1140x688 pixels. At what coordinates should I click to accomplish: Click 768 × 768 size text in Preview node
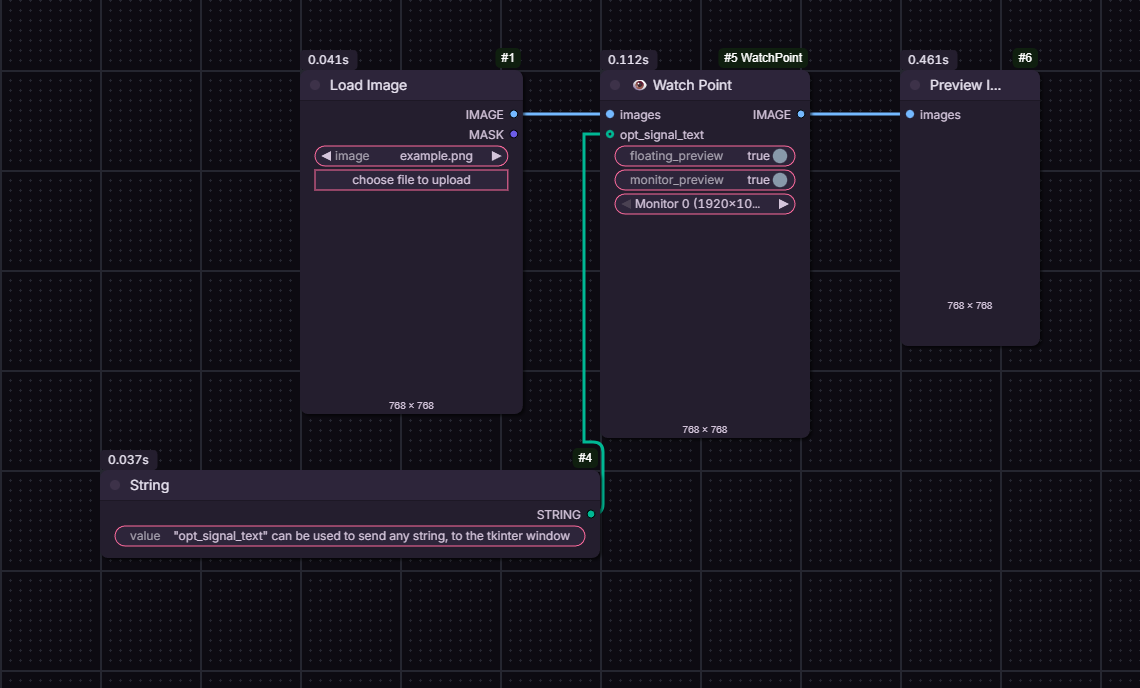point(970,305)
